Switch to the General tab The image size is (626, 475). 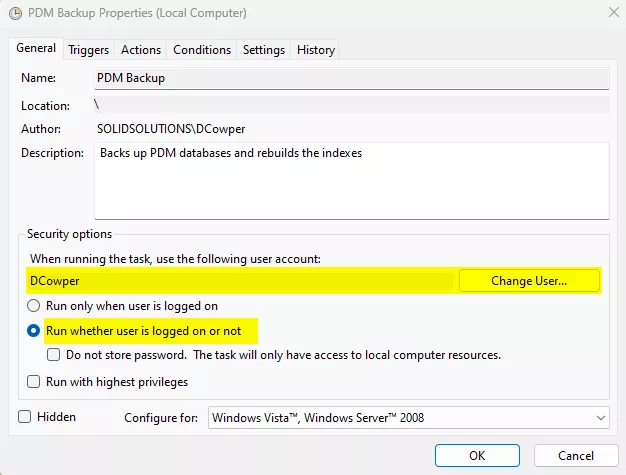point(36,49)
